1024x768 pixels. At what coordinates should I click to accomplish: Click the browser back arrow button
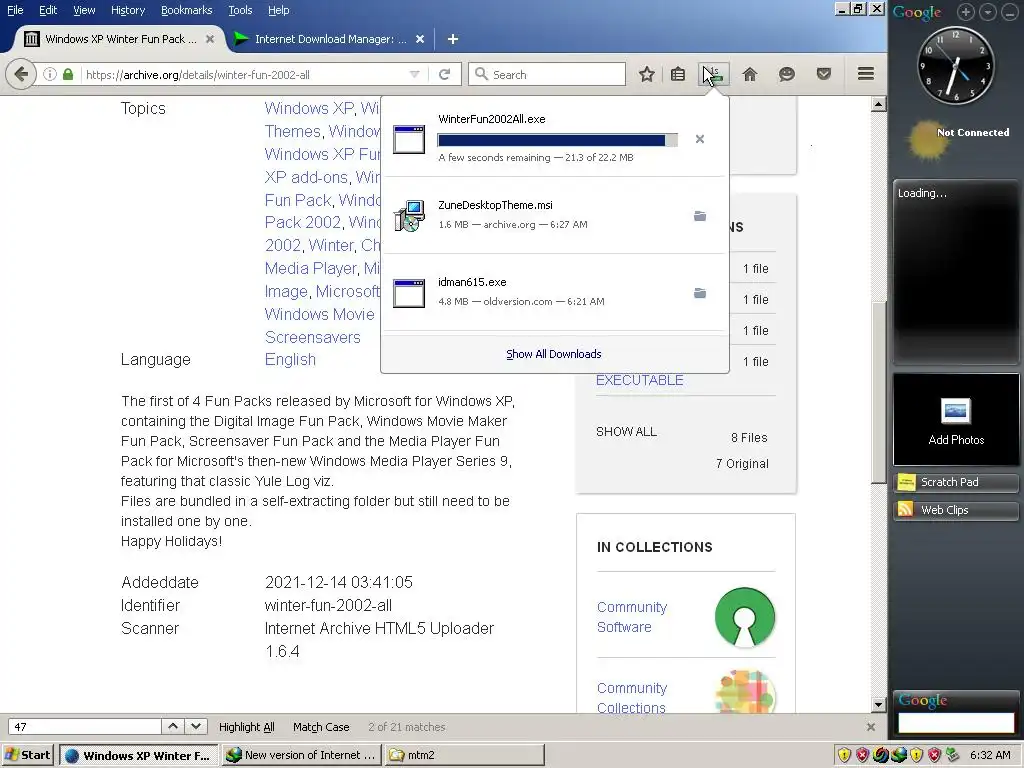coord(21,74)
